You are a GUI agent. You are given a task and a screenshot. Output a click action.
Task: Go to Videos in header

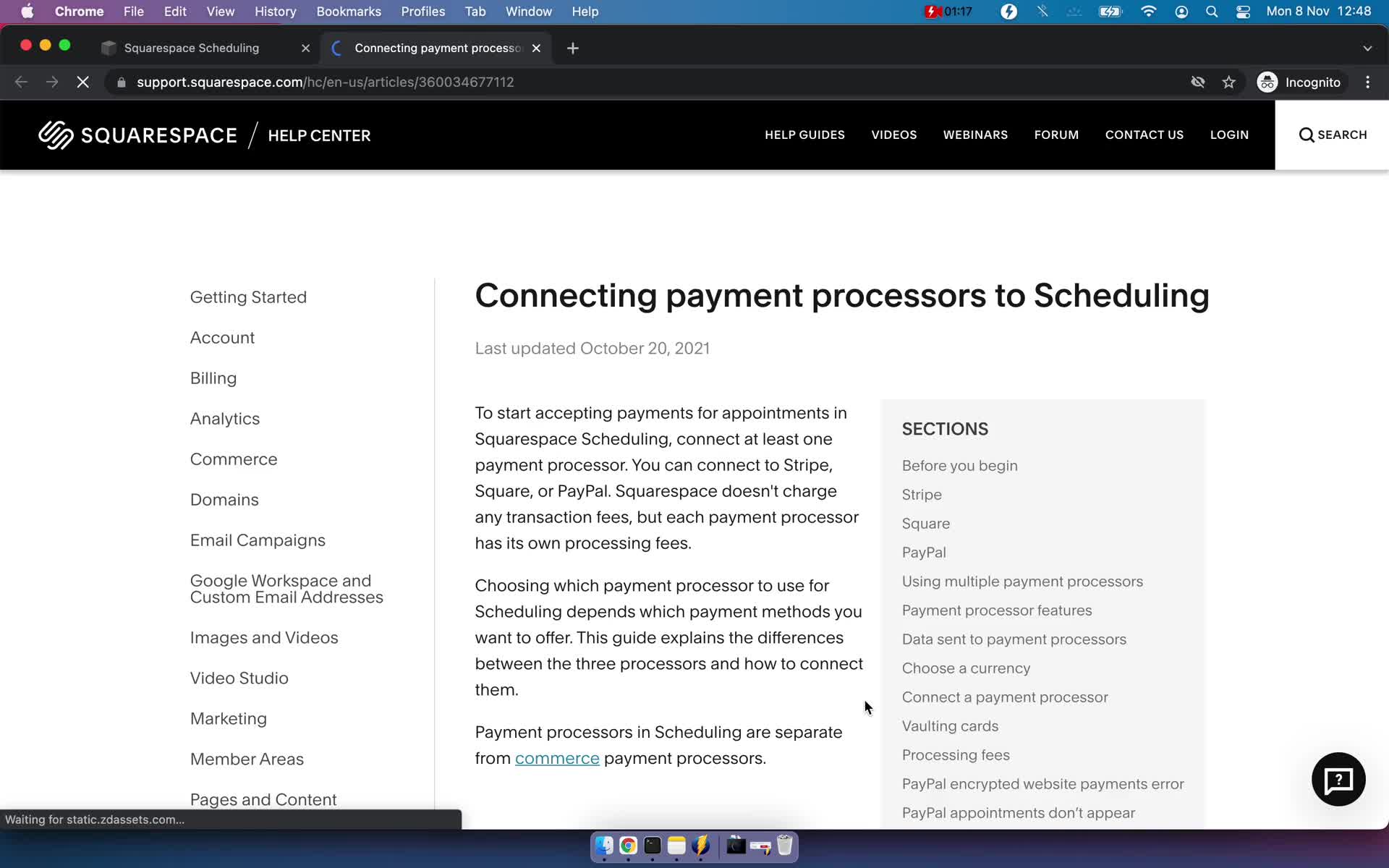(893, 135)
